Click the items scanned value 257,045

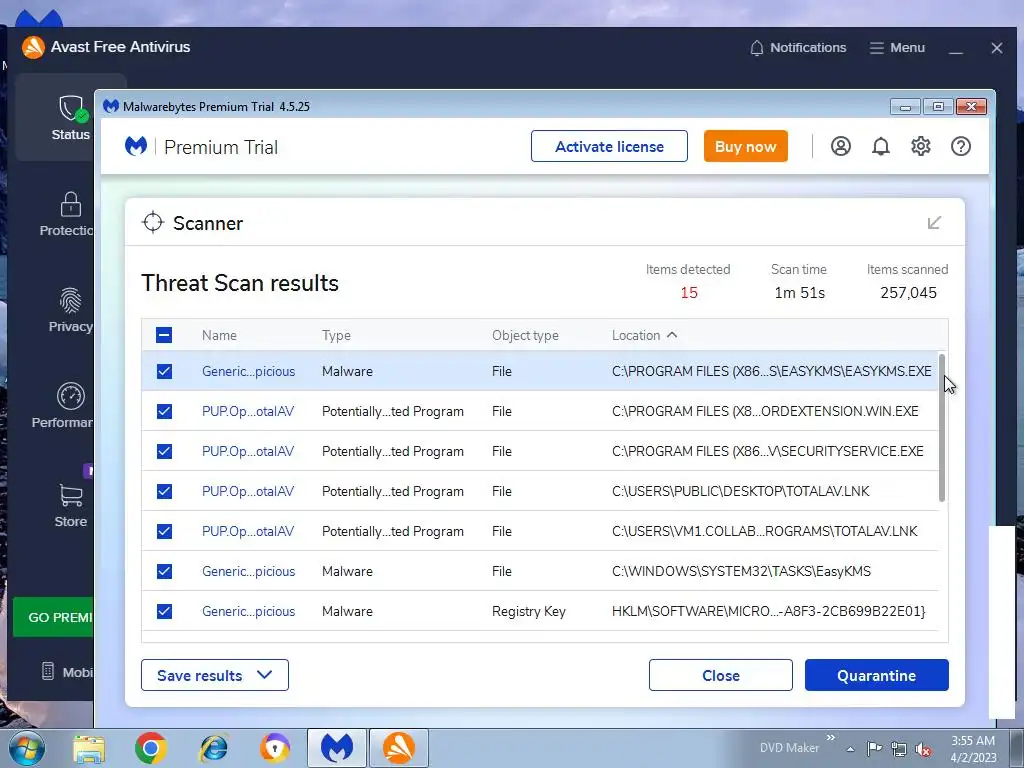(x=908, y=293)
